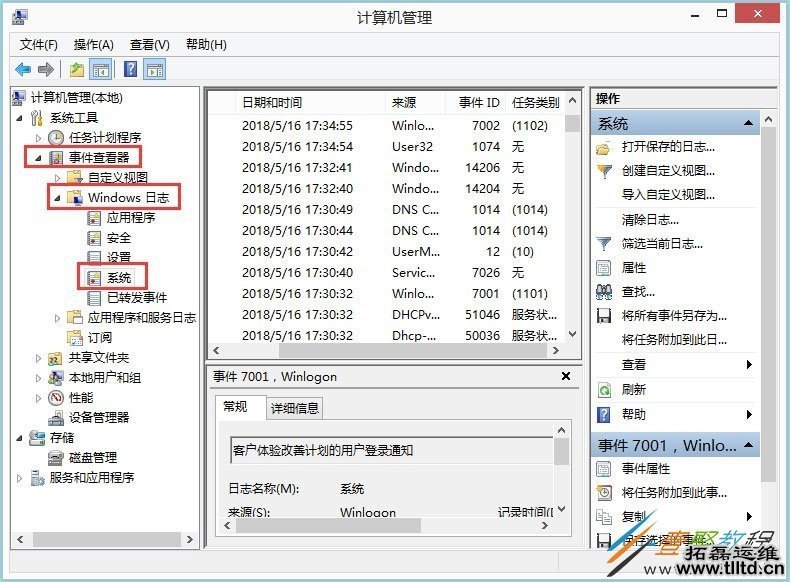The image size is (790, 582).
Task: Expand the 共享文件夹 tree node
Action: tap(38, 358)
